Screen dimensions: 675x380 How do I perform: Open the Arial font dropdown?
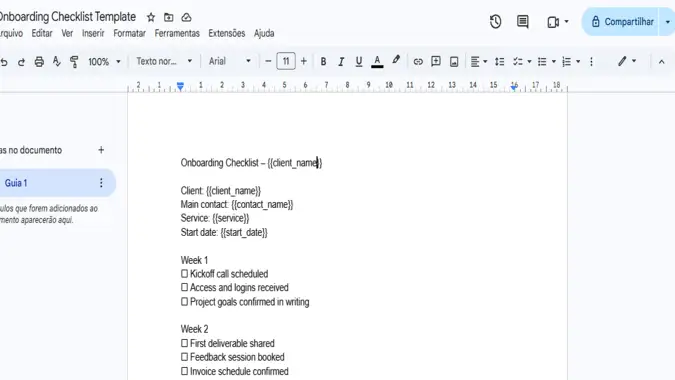229,61
